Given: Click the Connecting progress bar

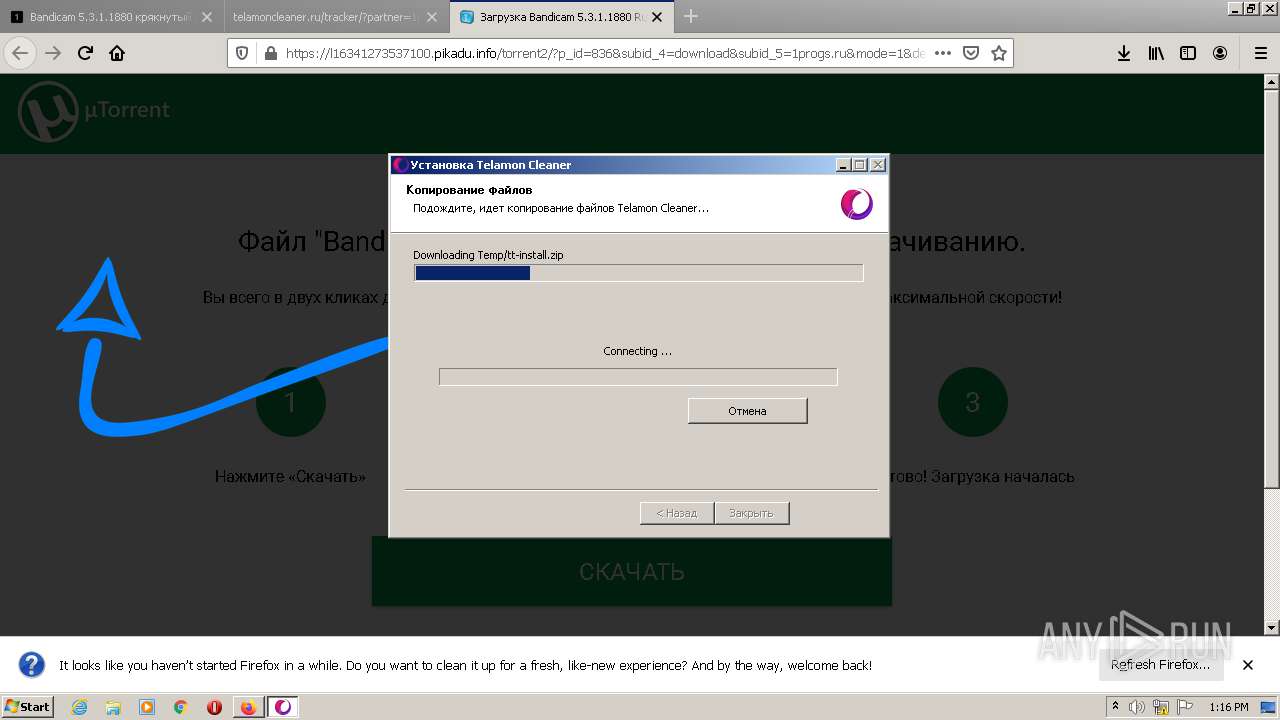Looking at the screenshot, I should coord(638,377).
